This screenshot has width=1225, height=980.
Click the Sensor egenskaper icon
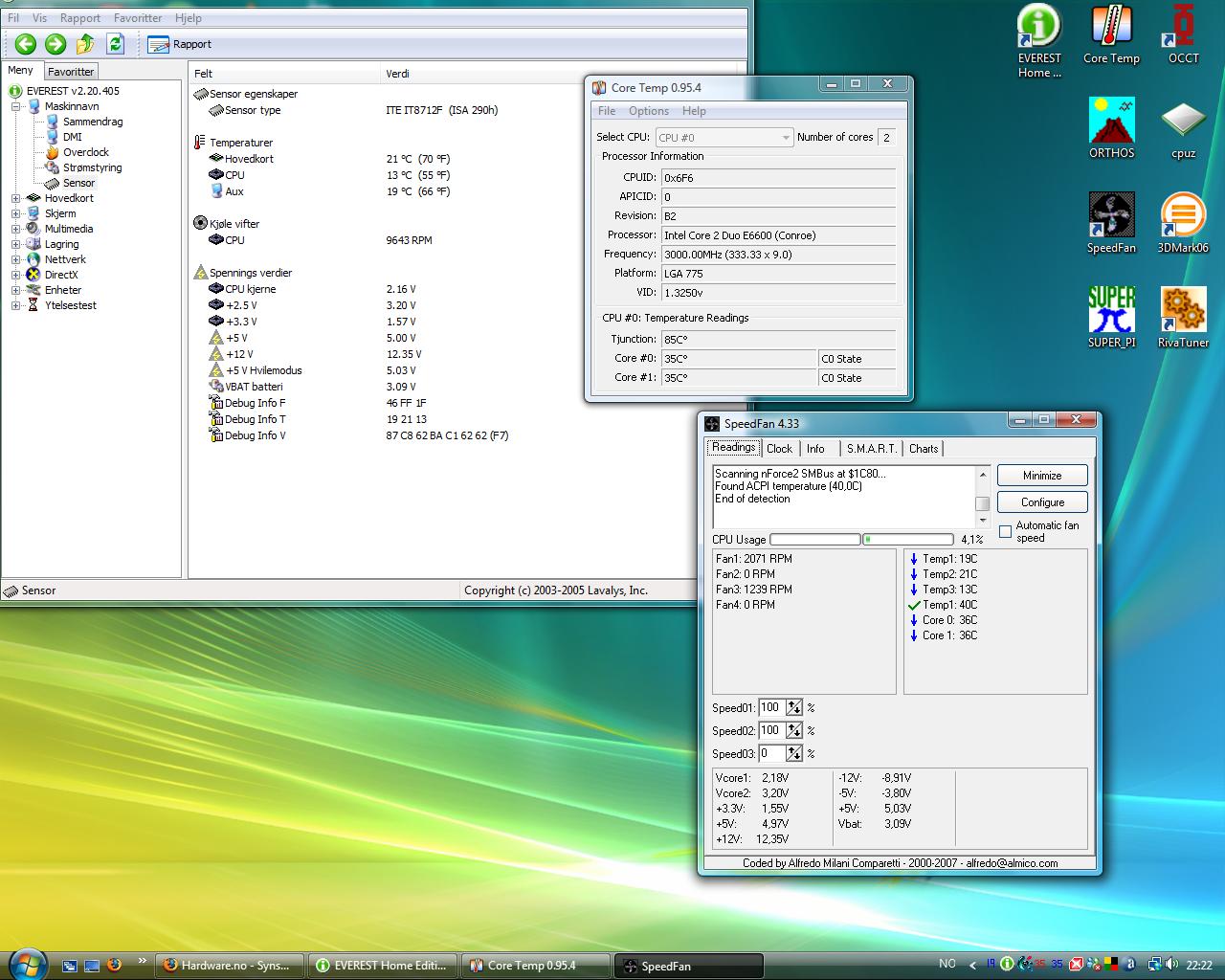[201, 93]
